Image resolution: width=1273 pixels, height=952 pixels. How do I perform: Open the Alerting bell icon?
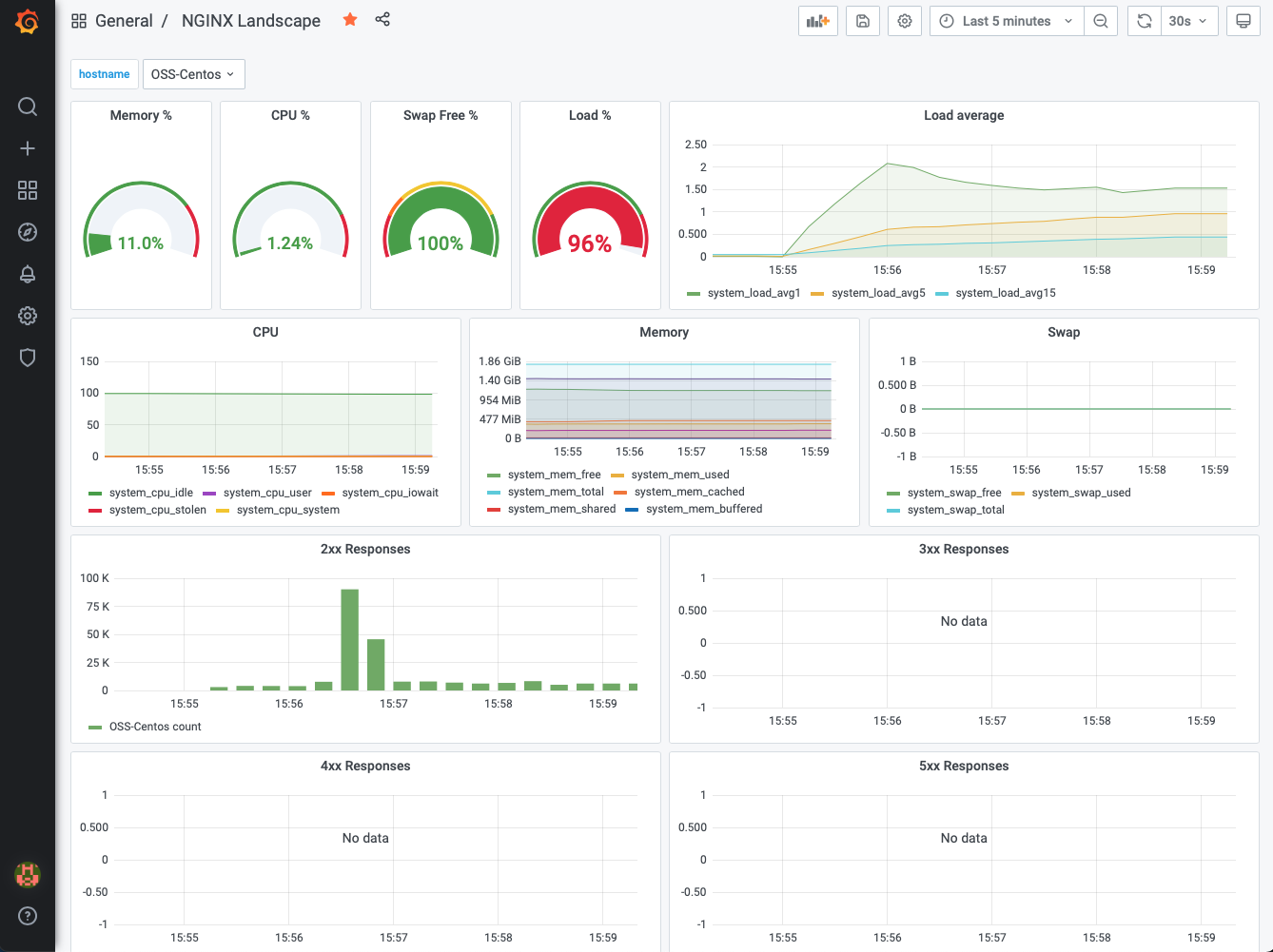(28, 274)
